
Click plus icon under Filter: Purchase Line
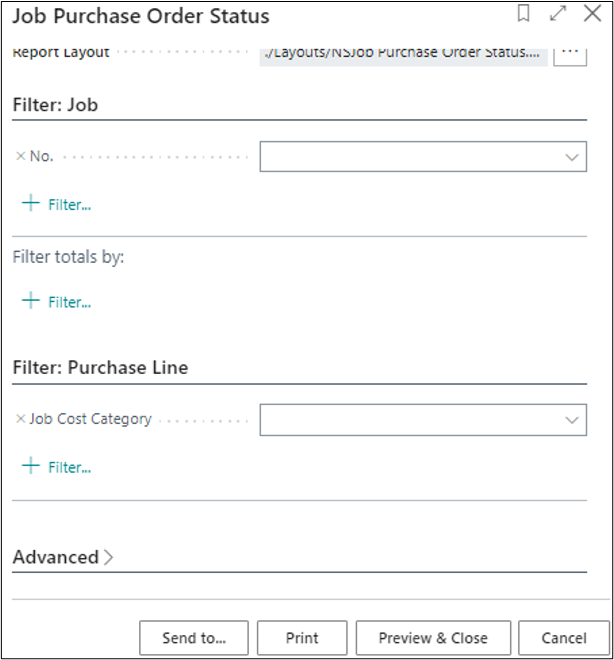(31, 466)
